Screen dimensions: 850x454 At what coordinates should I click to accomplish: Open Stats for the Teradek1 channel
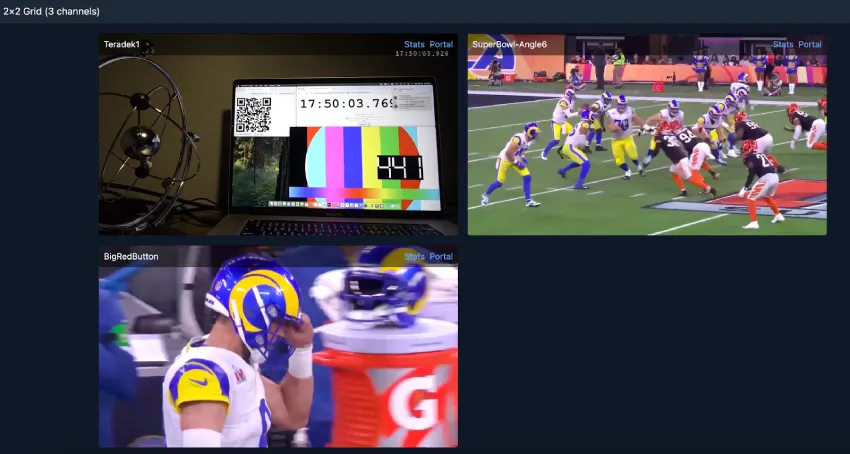[414, 44]
